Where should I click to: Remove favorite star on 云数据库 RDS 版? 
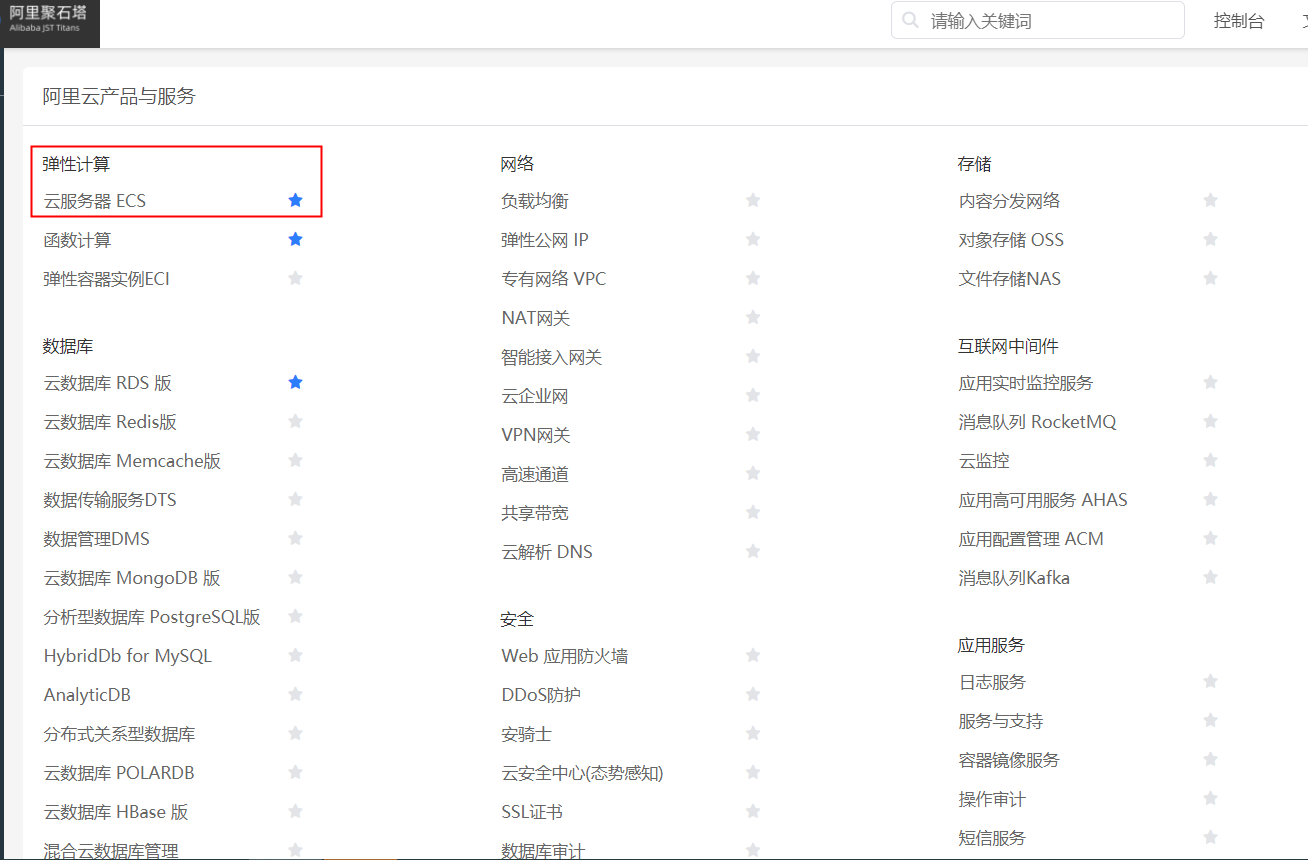(295, 383)
